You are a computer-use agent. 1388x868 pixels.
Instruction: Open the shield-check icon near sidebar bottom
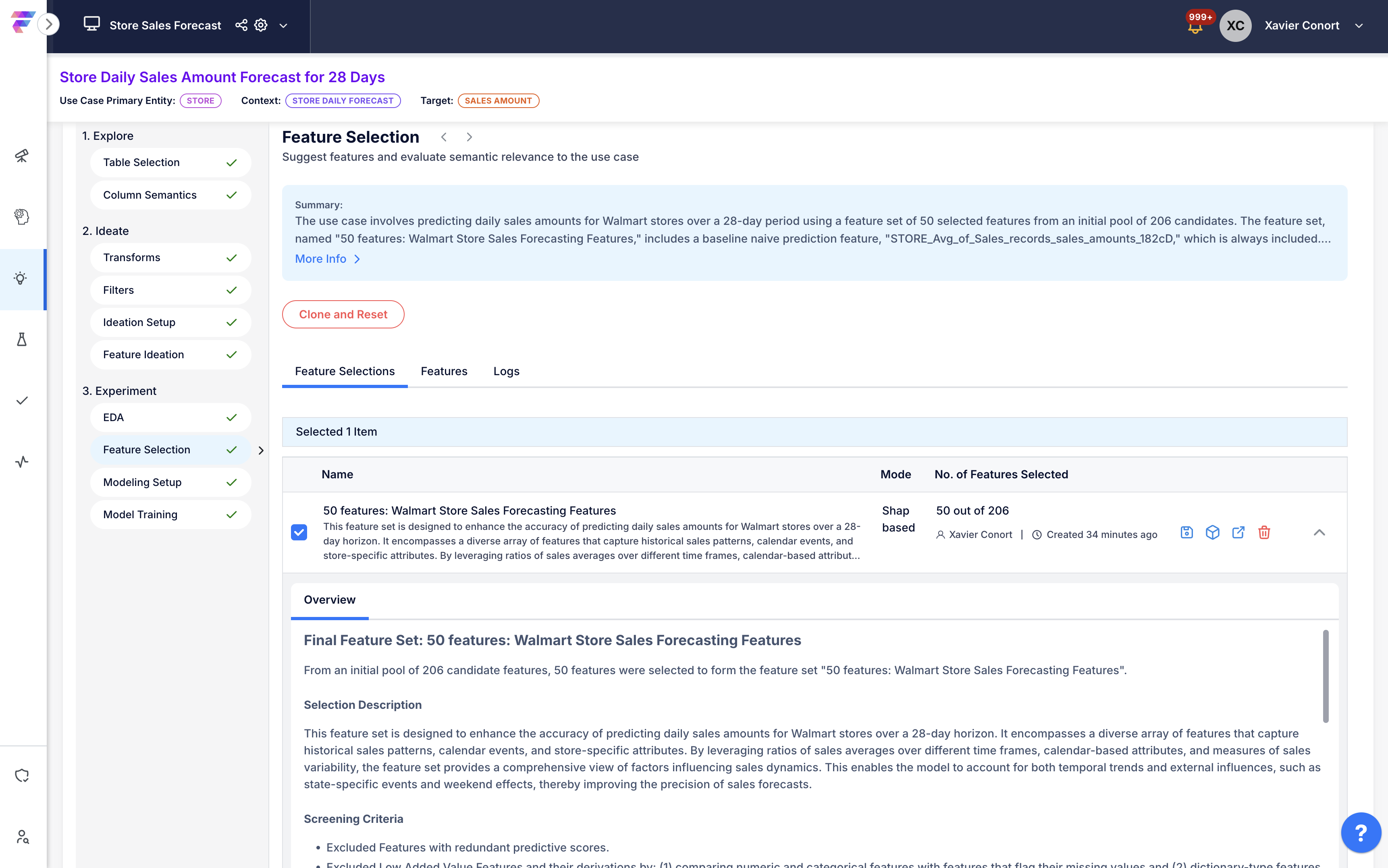[x=22, y=775]
